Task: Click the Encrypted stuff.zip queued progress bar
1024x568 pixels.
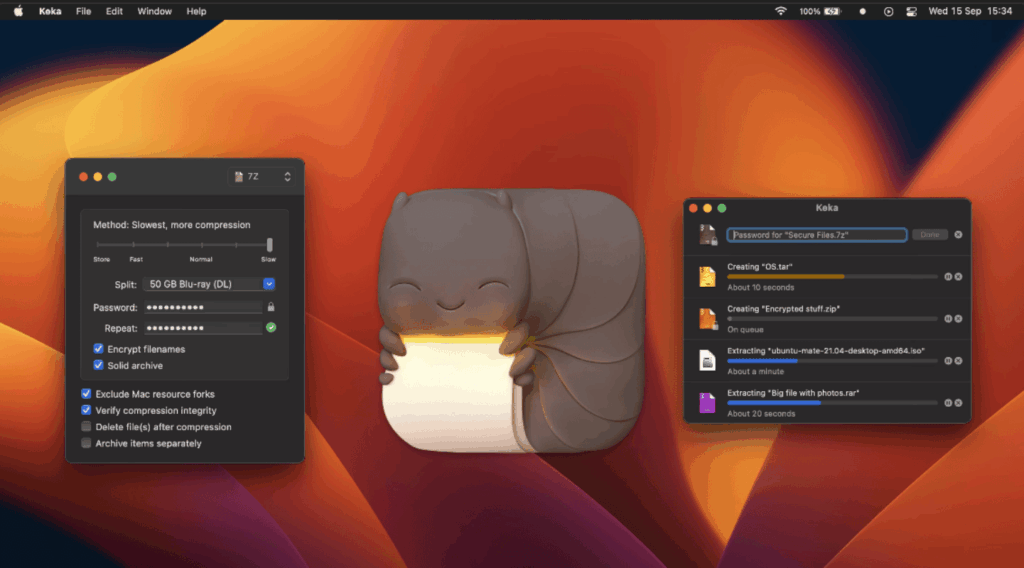Action: (833, 319)
